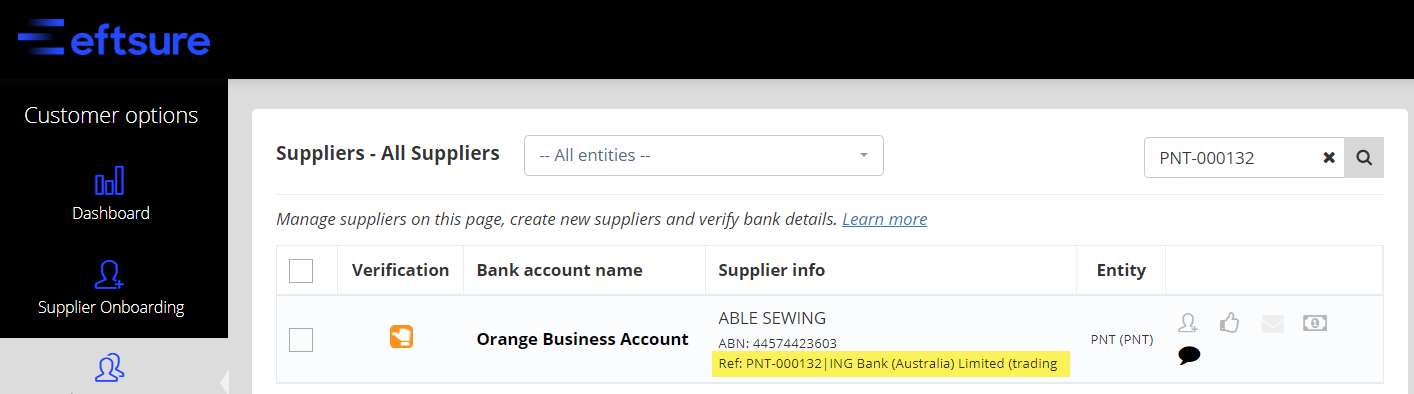Tick the ABLE SEWING row checkbox

point(301,340)
